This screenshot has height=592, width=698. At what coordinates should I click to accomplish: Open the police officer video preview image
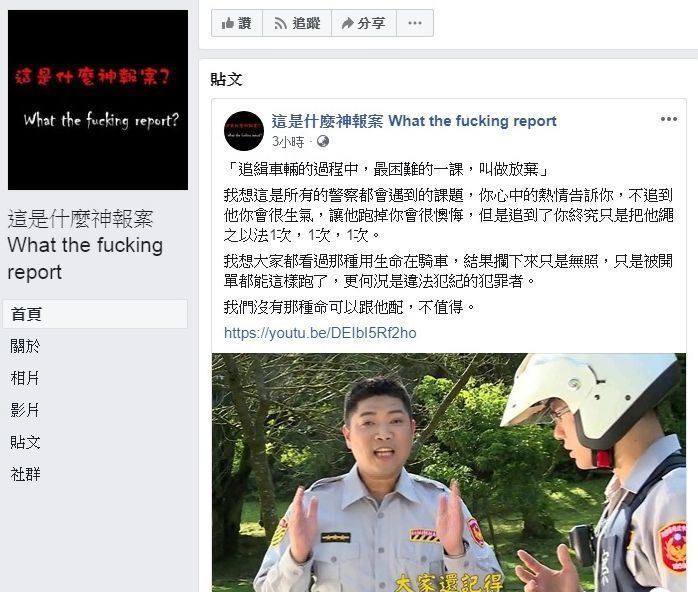coord(449,473)
